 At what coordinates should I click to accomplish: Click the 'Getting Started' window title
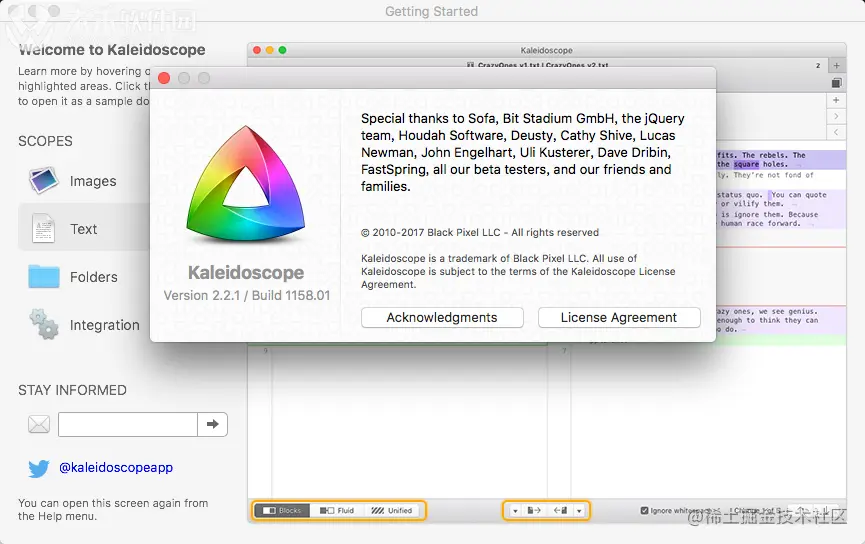[431, 12]
